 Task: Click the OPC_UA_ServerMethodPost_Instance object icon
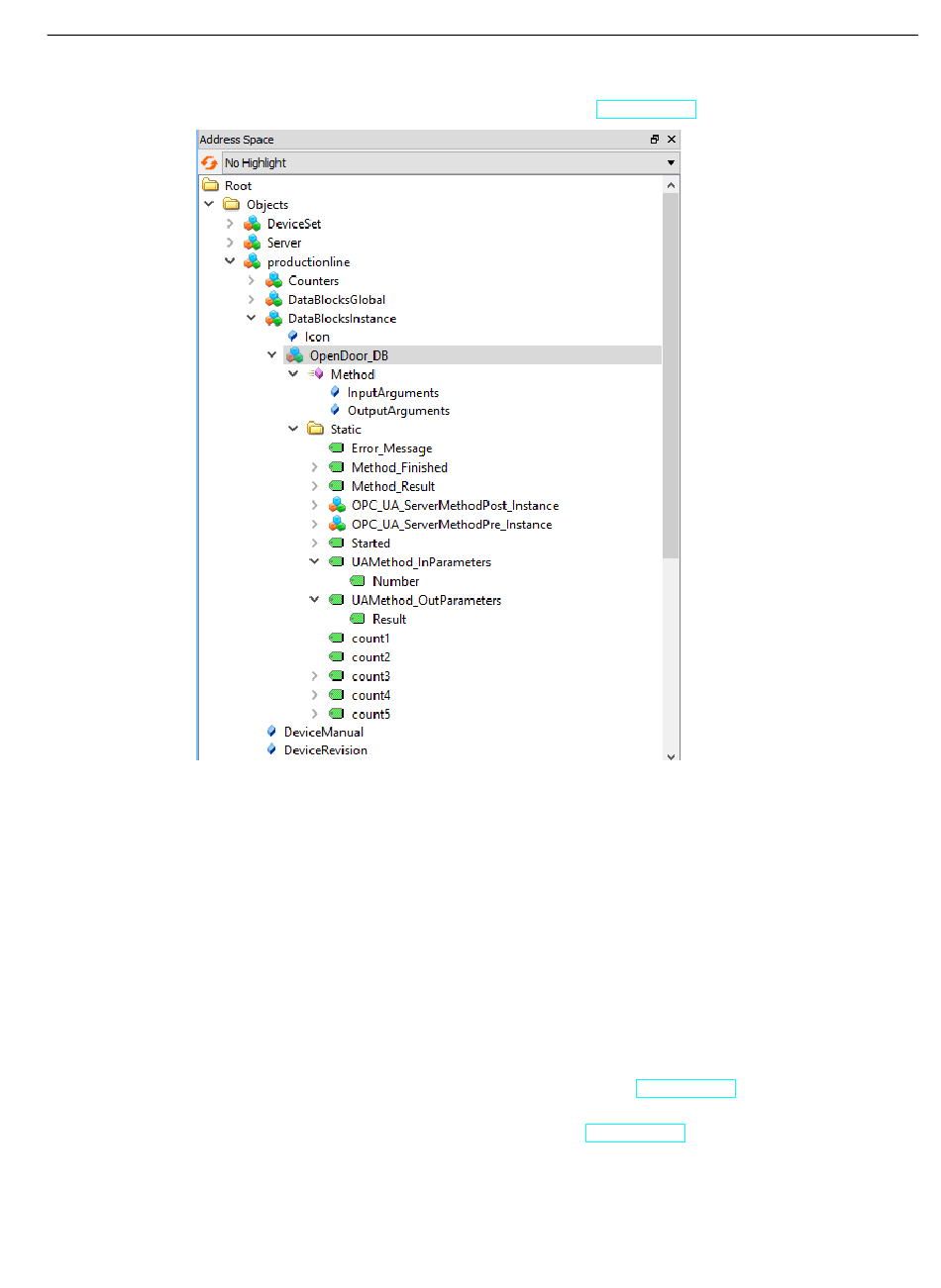tap(337, 505)
